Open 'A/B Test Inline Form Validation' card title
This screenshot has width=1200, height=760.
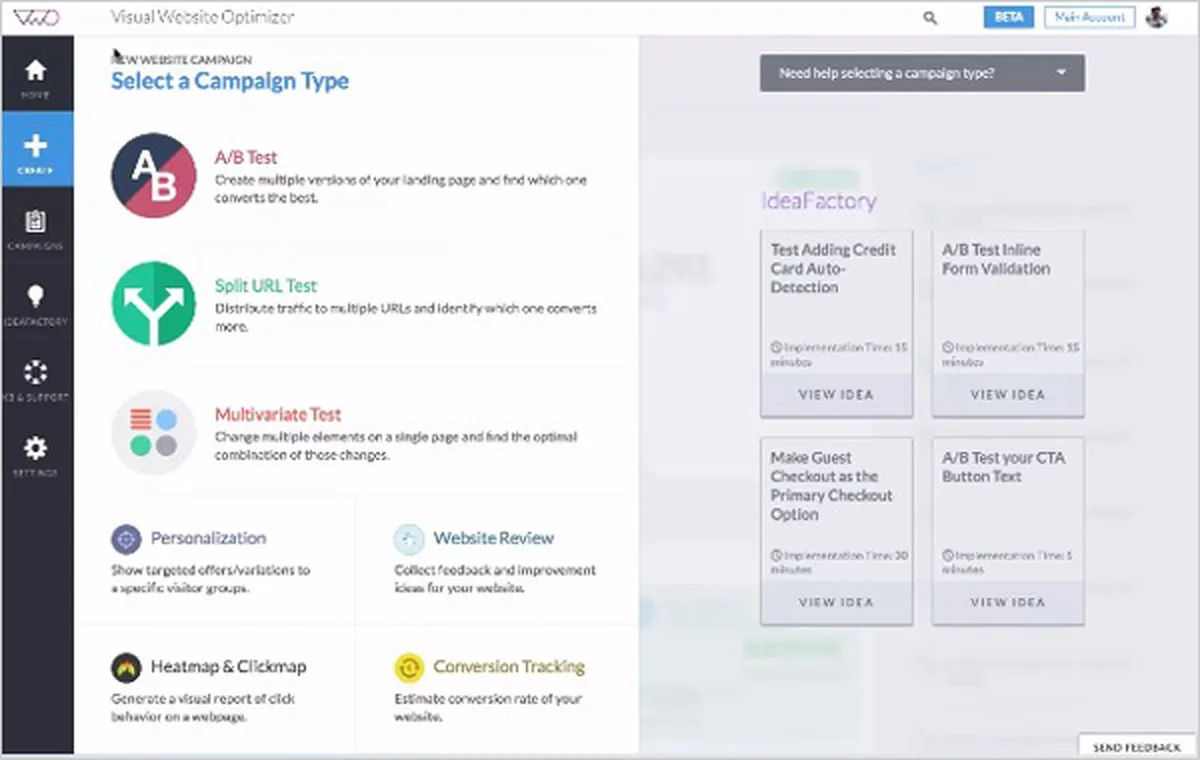coord(996,259)
